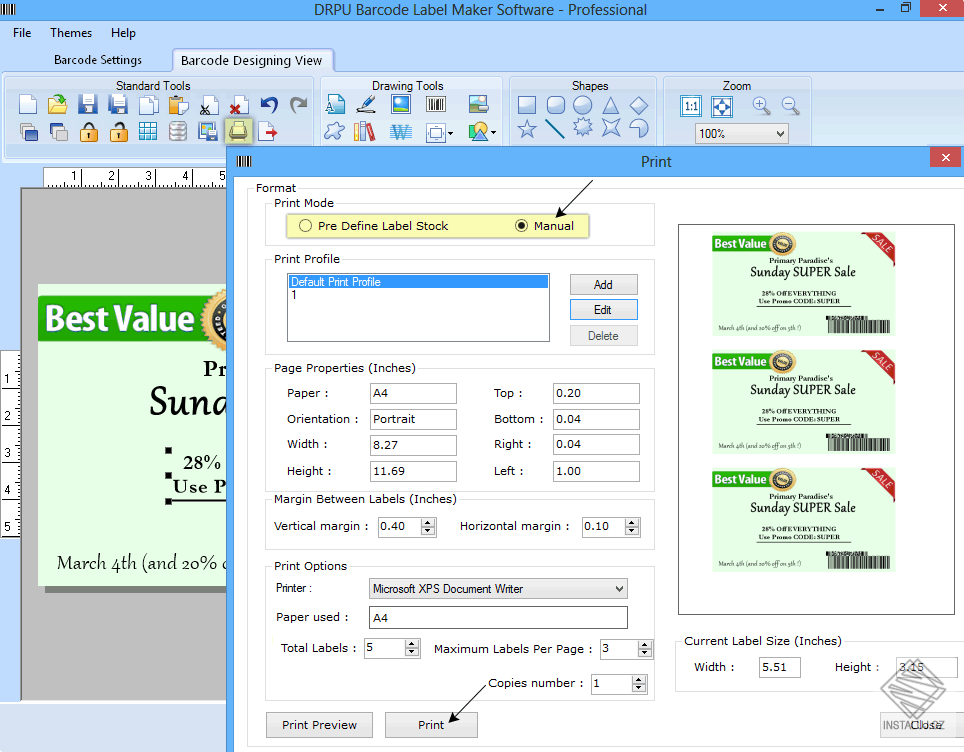Viewport: 964px width, 752px height.
Task: Click the Save icon in Standard Tools
Action: (x=87, y=105)
